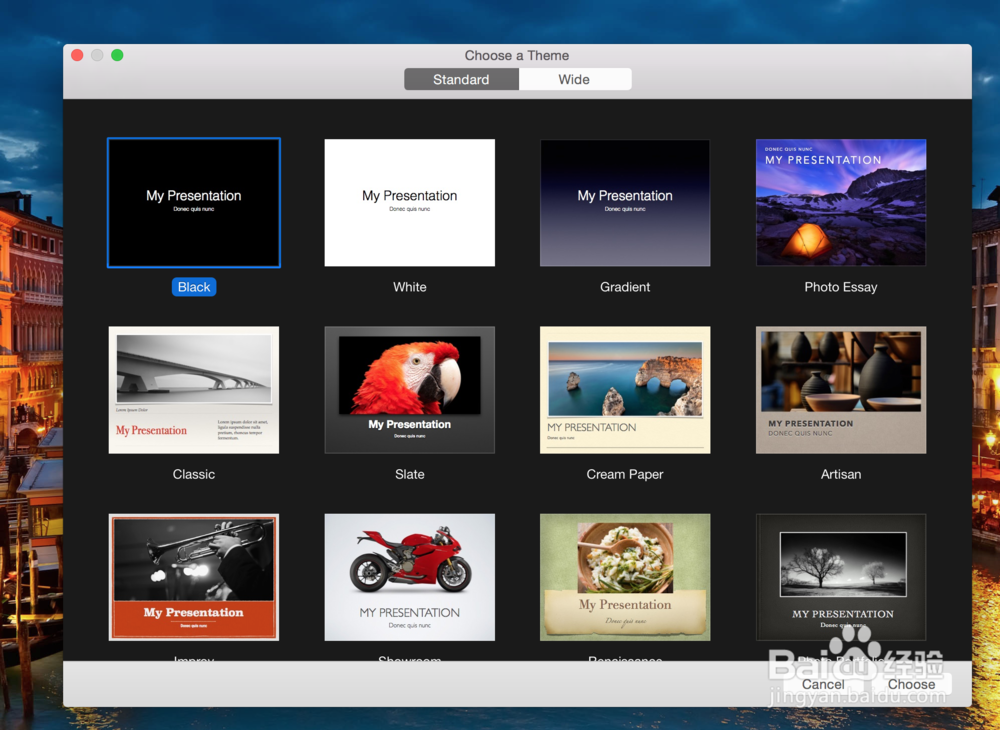Select the Improv theme with trumpet photo
The height and width of the screenshot is (730, 1000).
pos(194,577)
